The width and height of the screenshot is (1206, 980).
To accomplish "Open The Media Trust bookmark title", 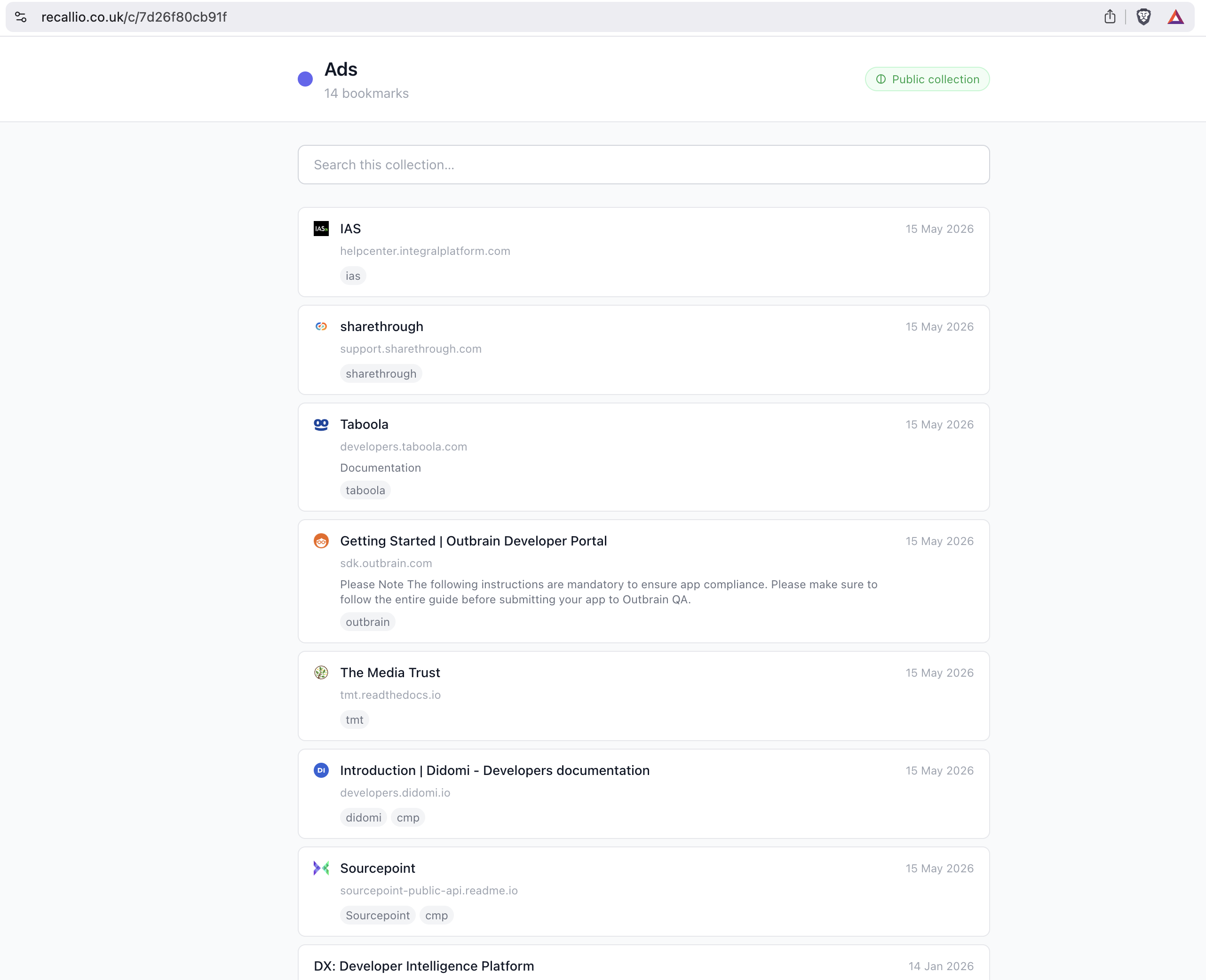I will click(x=389, y=672).
